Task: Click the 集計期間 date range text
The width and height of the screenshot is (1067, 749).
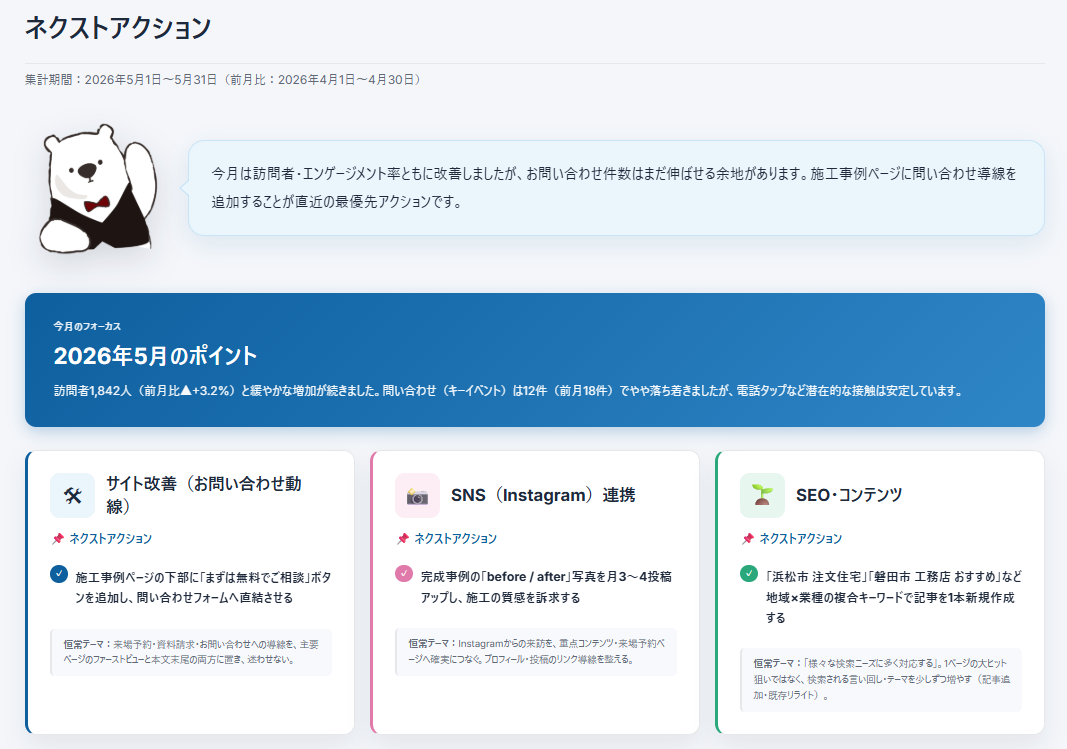Action: 225,80
